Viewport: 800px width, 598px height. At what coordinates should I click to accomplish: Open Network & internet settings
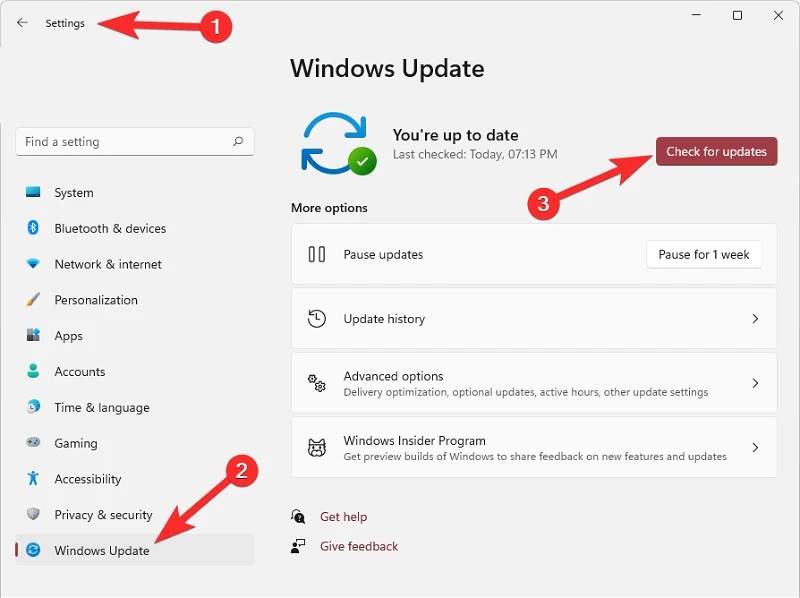(x=135, y=264)
